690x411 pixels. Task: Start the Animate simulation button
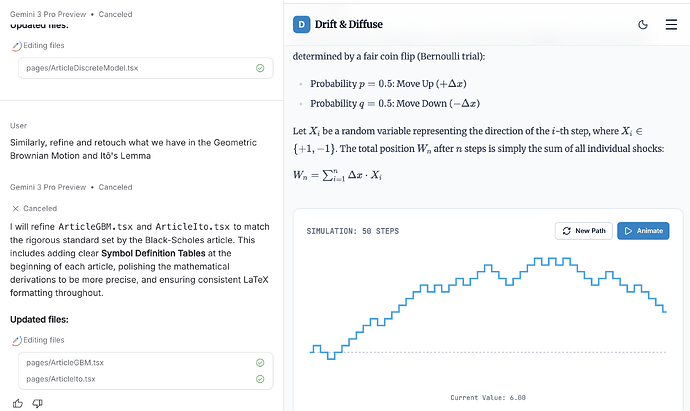pos(643,231)
